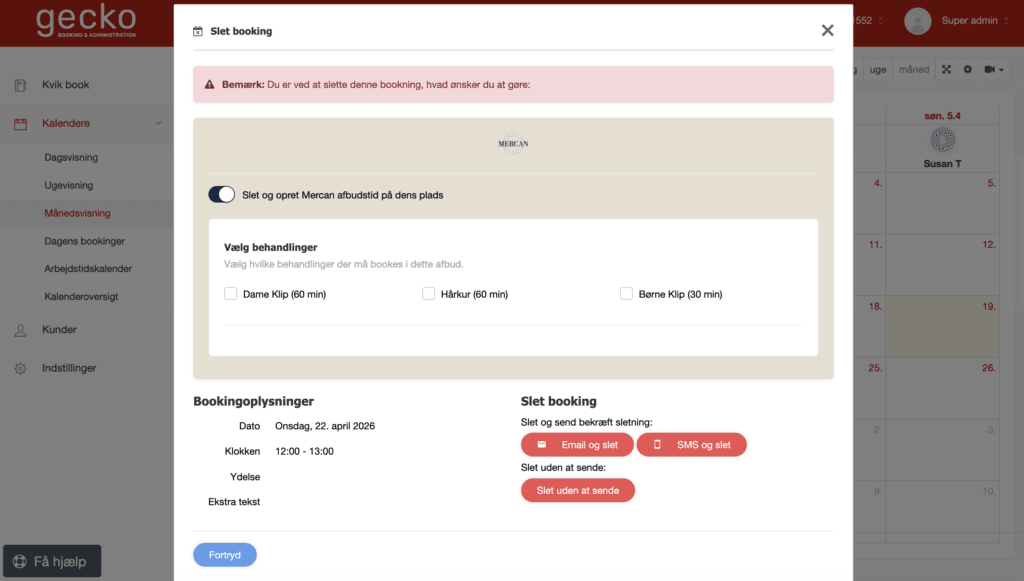Click the Email og slet button
This screenshot has width=1024, height=581.
click(577, 445)
